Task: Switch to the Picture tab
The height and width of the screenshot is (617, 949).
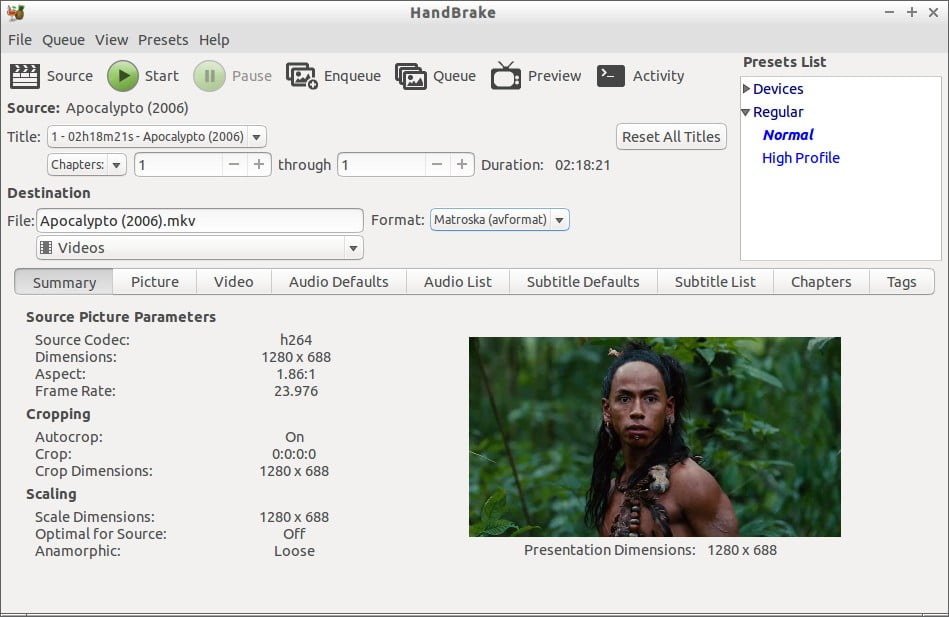Action: pos(153,281)
